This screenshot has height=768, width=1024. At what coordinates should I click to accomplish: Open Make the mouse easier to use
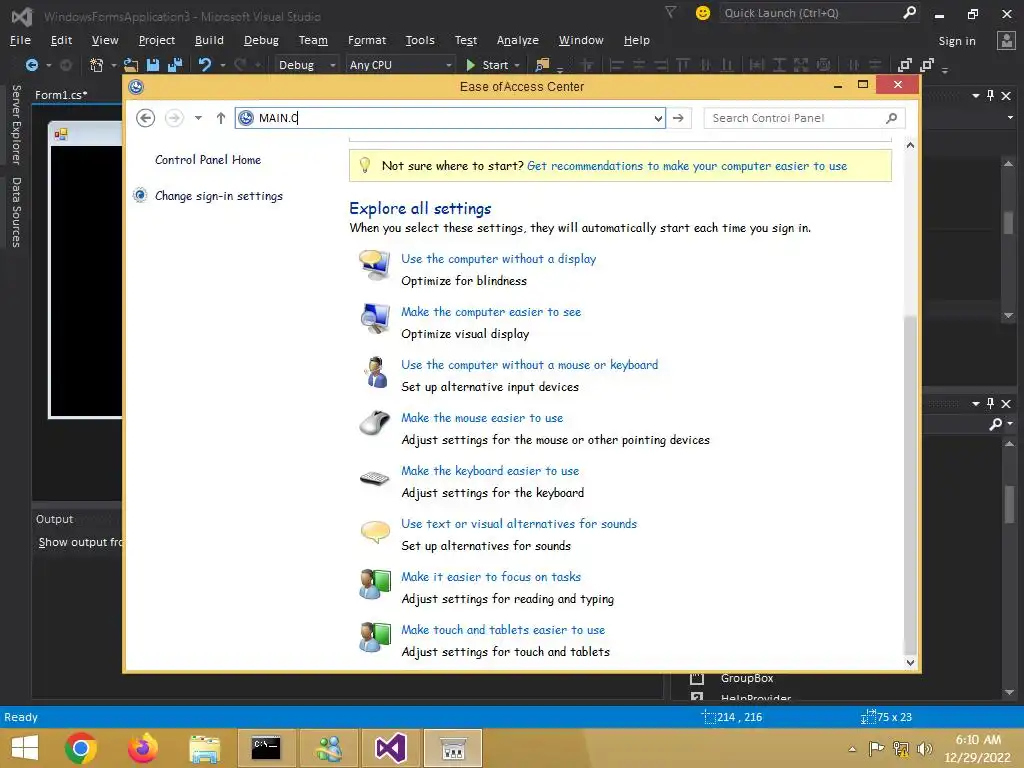[x=482, y=417]
